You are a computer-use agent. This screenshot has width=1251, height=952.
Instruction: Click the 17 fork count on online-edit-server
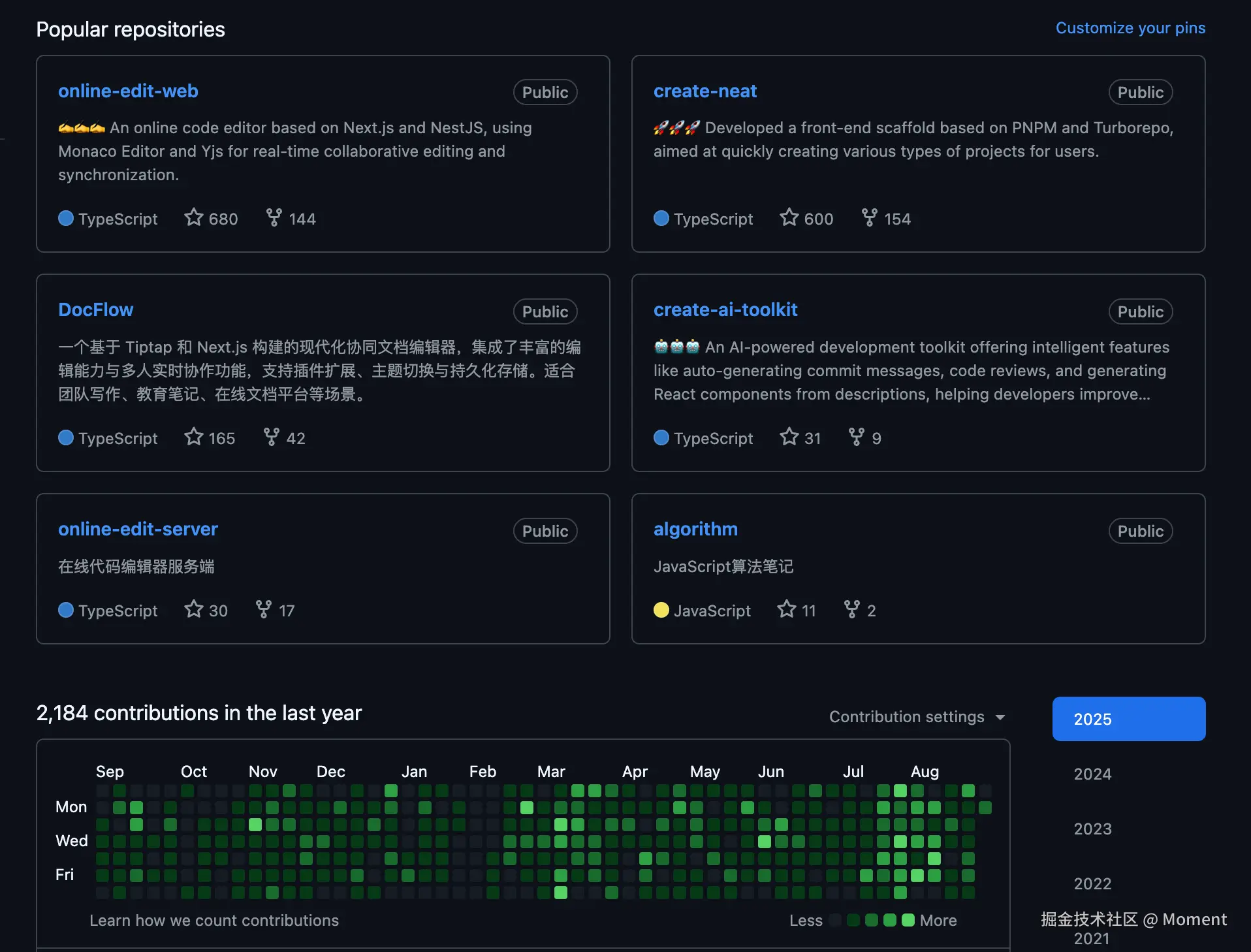pyautogui.click(x=287, y=611)
